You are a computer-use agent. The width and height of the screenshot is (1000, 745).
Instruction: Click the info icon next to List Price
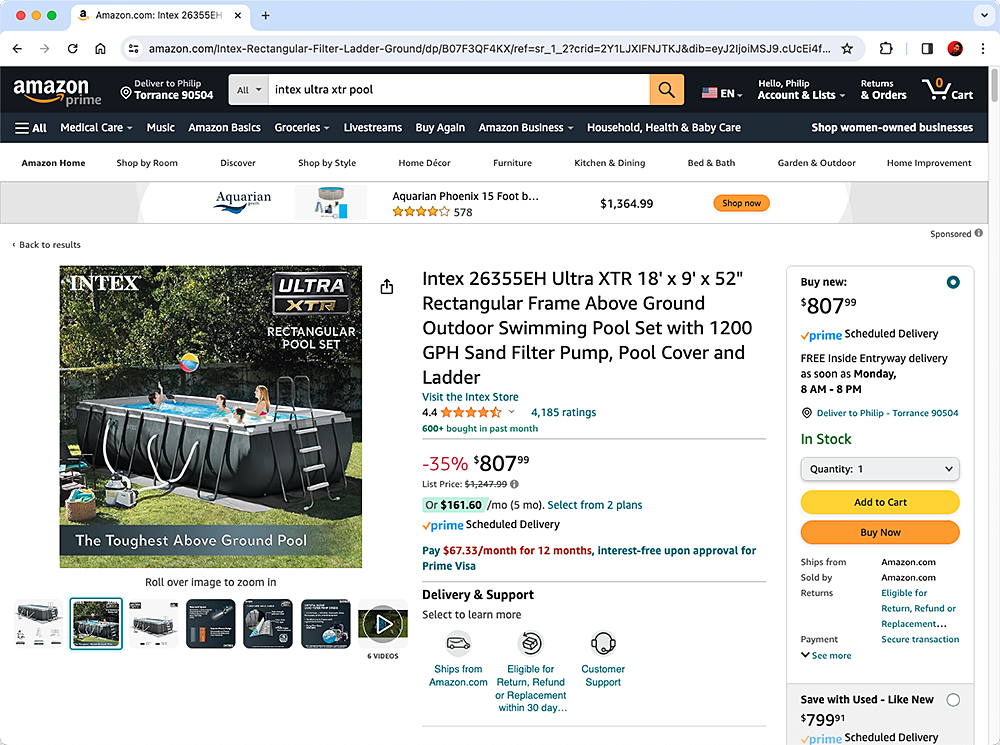tap(513, 483)
